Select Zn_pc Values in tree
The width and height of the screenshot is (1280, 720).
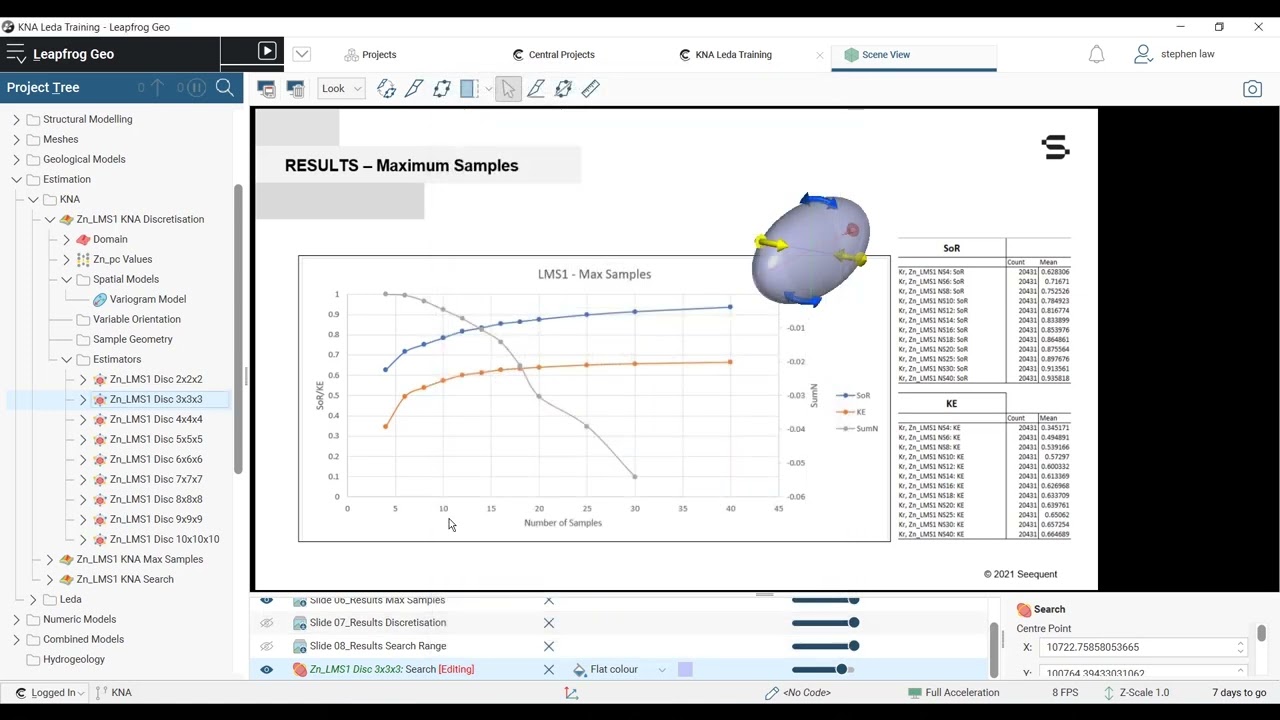tap(122, 259)
